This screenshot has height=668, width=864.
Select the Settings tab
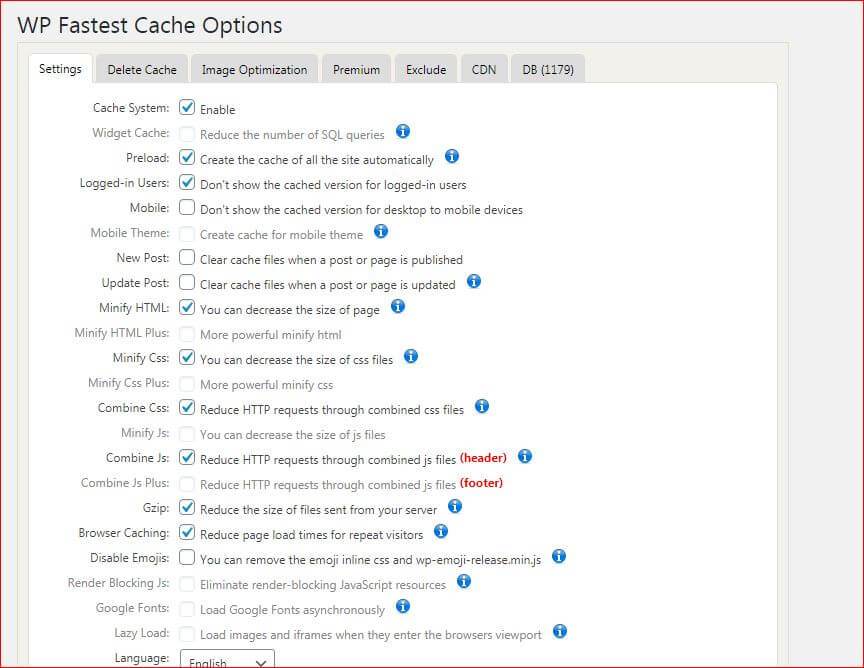tap(60, 69)
